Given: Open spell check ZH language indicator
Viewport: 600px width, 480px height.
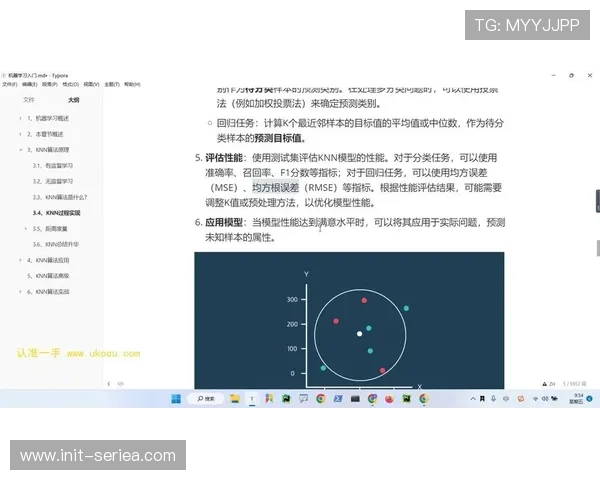Looking at the screenshot, I should click(549, 384).
